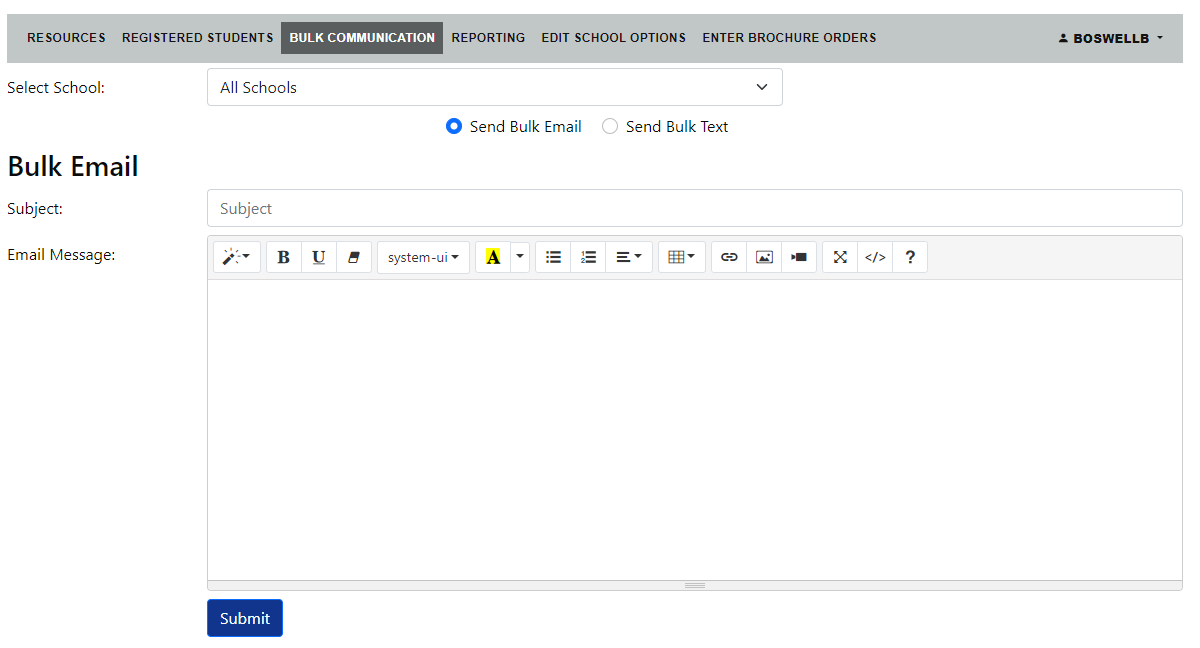
Task: Insert an ordered numbered list
Action: (x=588, y=257)
